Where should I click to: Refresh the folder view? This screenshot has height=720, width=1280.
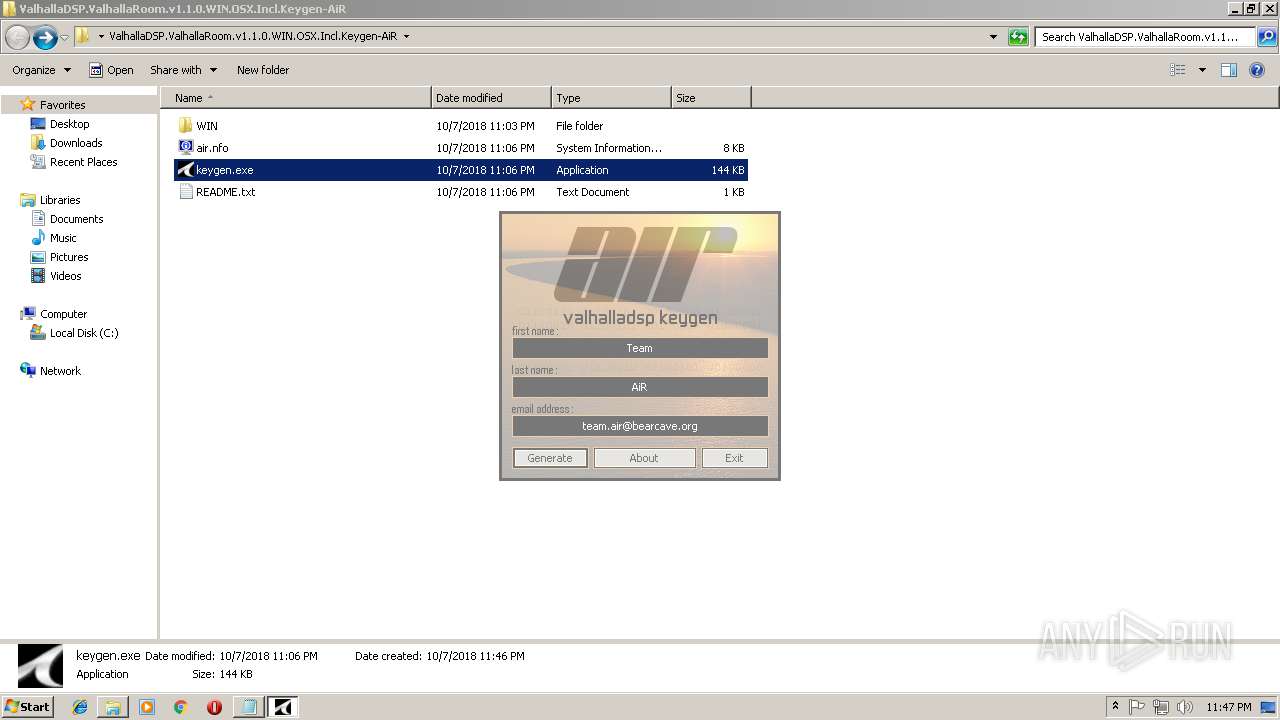click(1018, 37)
